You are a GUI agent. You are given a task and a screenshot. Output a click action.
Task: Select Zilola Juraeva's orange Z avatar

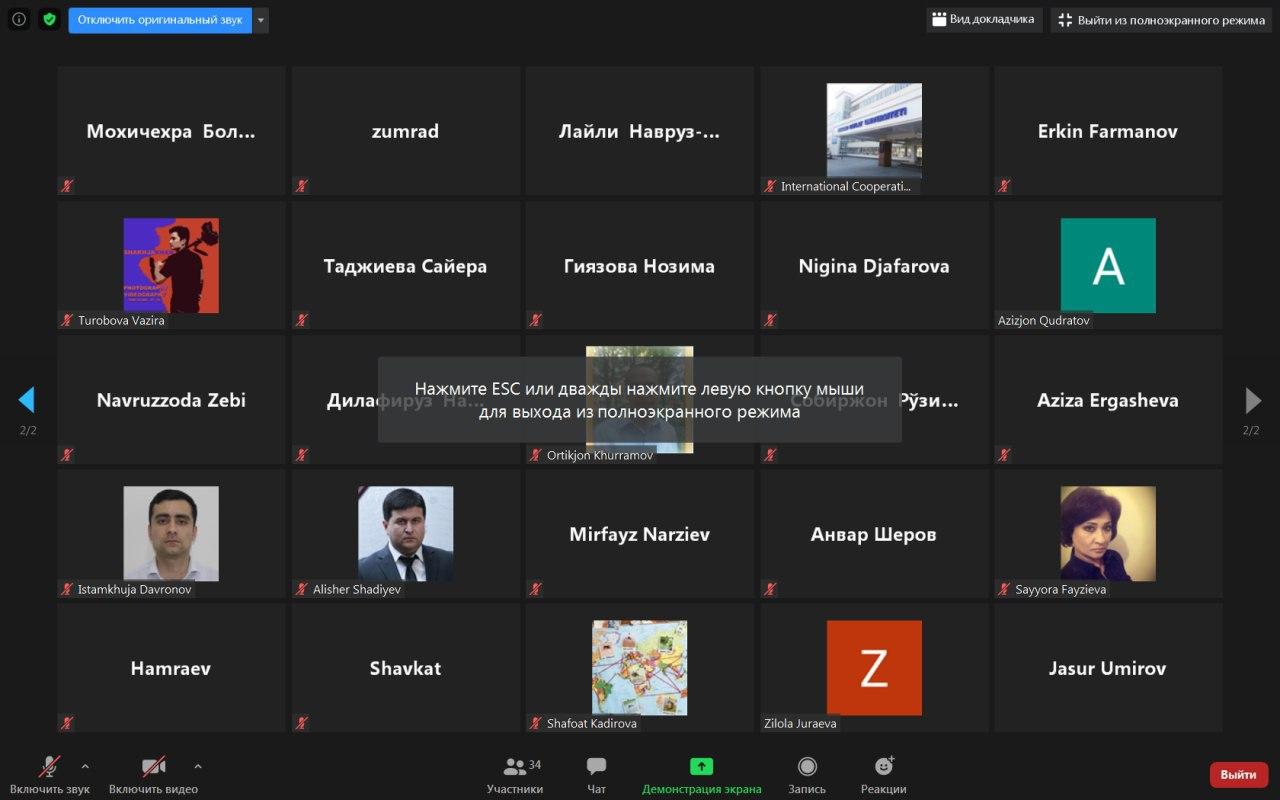(x=874, y=668)
